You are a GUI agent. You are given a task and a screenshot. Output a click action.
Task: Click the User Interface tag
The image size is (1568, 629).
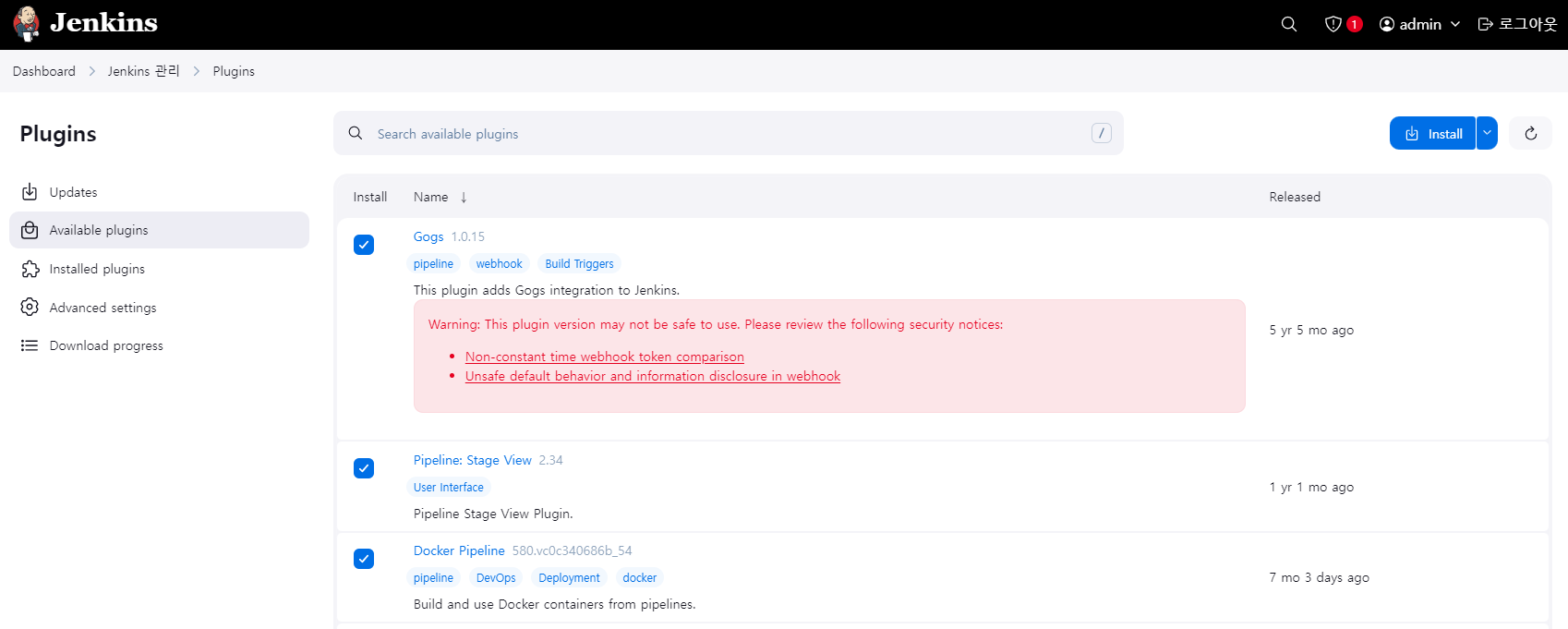point(449,487)
